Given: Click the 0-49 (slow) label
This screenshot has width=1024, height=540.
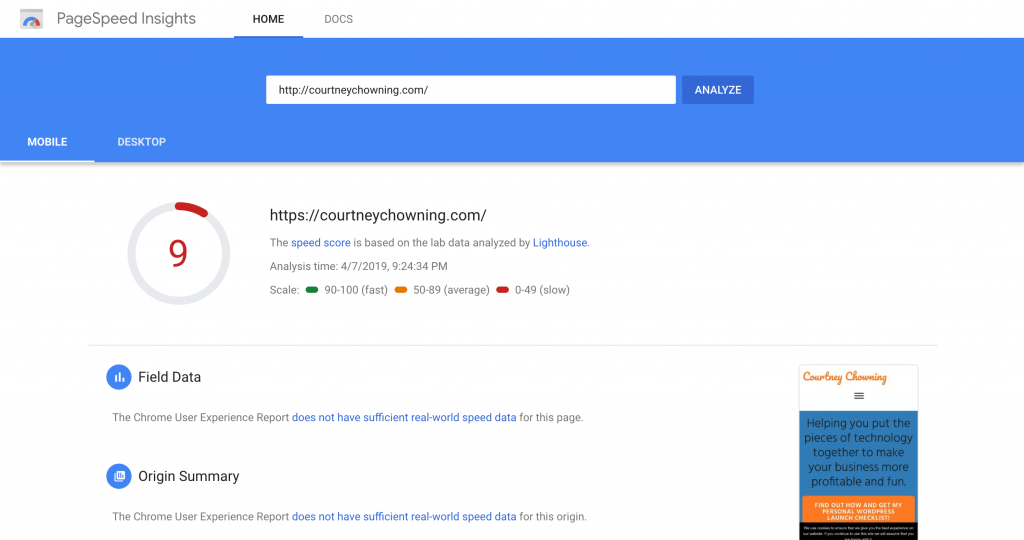Looking at the screenshot, I should tap(542, 290).
